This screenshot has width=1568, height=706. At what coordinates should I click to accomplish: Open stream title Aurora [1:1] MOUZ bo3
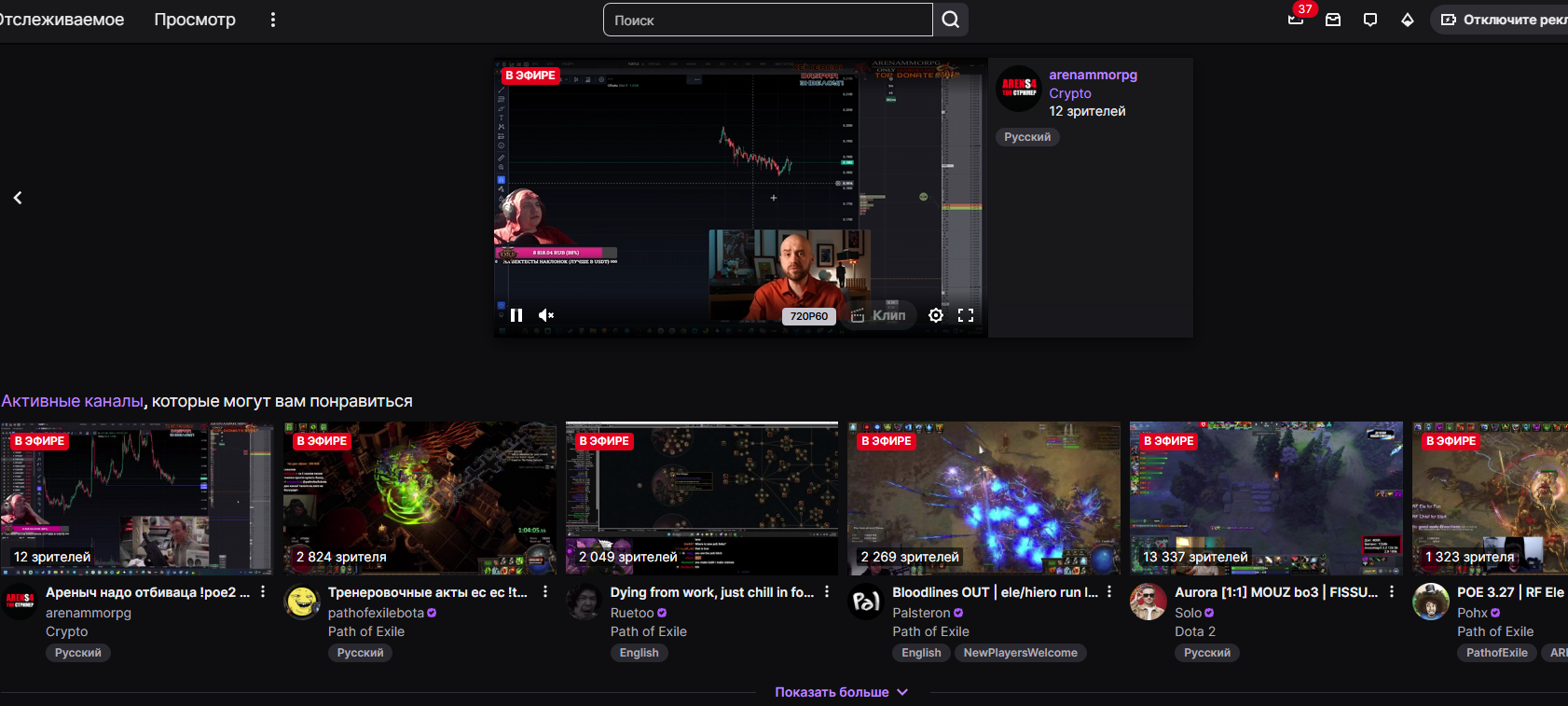[x=1276, y=592]
